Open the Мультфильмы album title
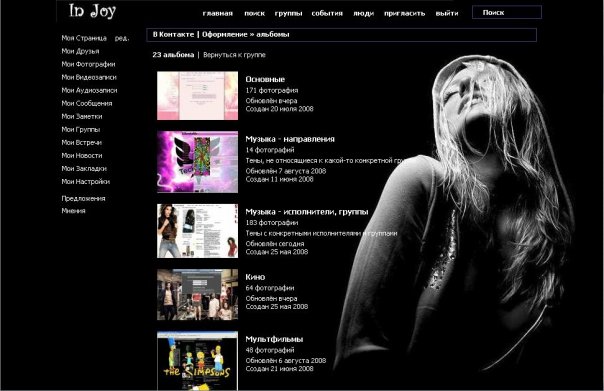Image resolution: width=604 pixels, height=391 pixels. tap(274, 339)
